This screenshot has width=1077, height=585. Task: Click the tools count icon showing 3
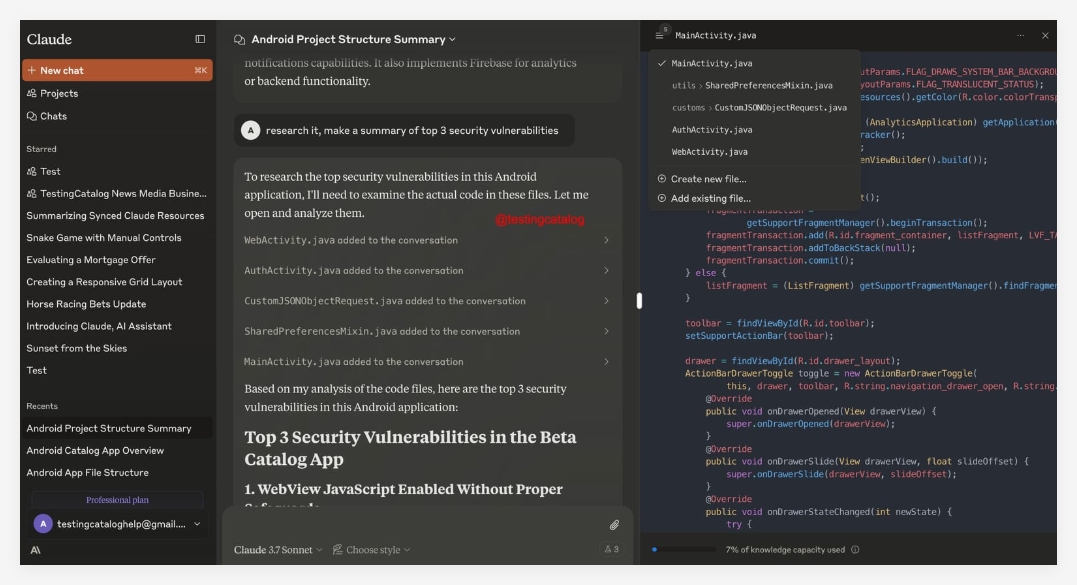611,549
